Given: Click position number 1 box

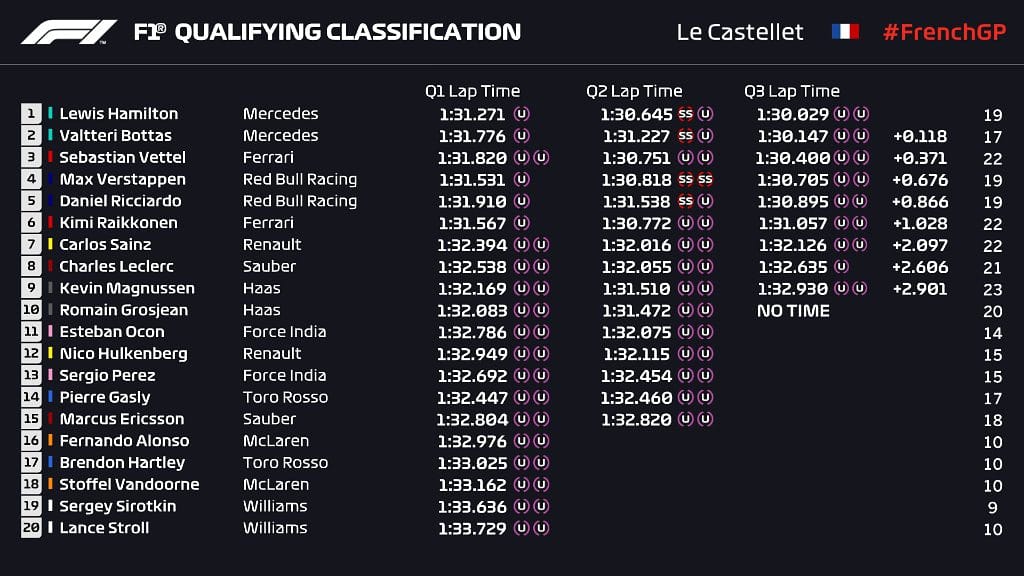Looking at the screenshot, I should click(x=31, y=114).
